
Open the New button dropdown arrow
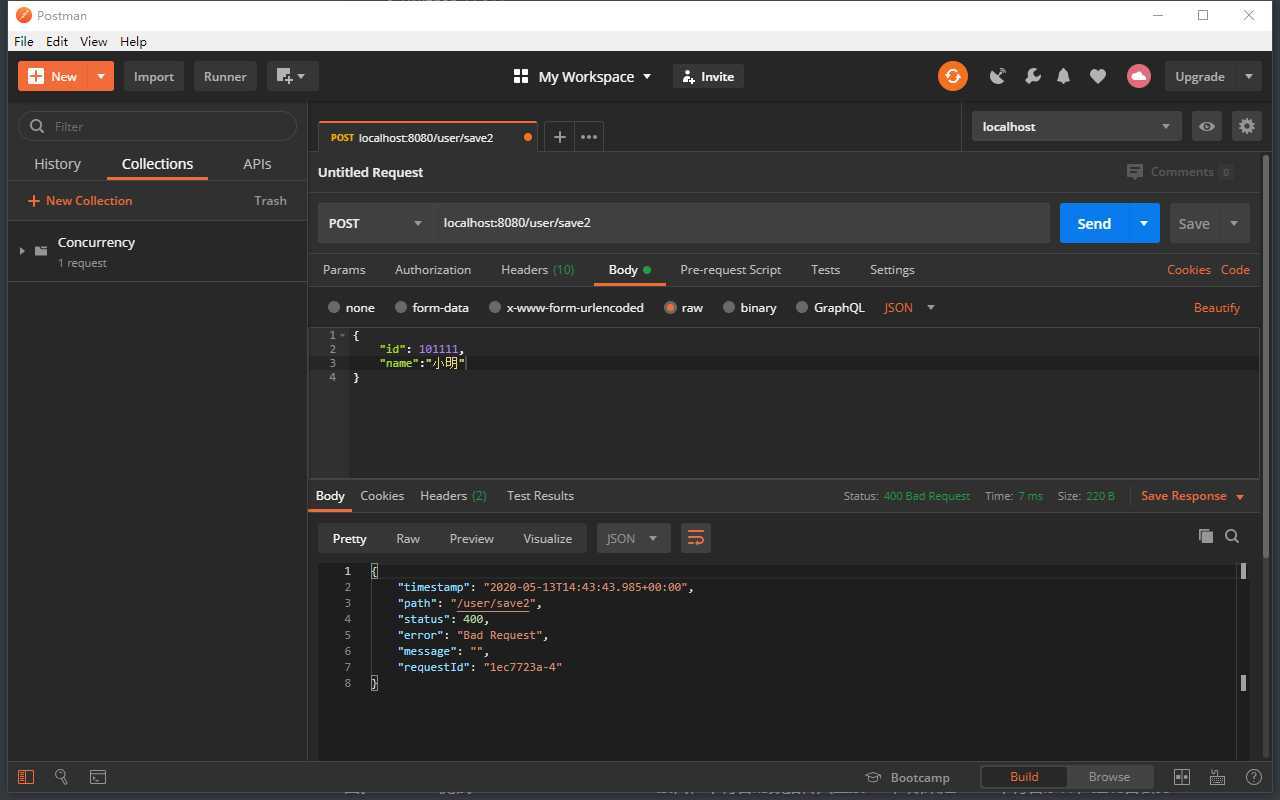[100, 76]
